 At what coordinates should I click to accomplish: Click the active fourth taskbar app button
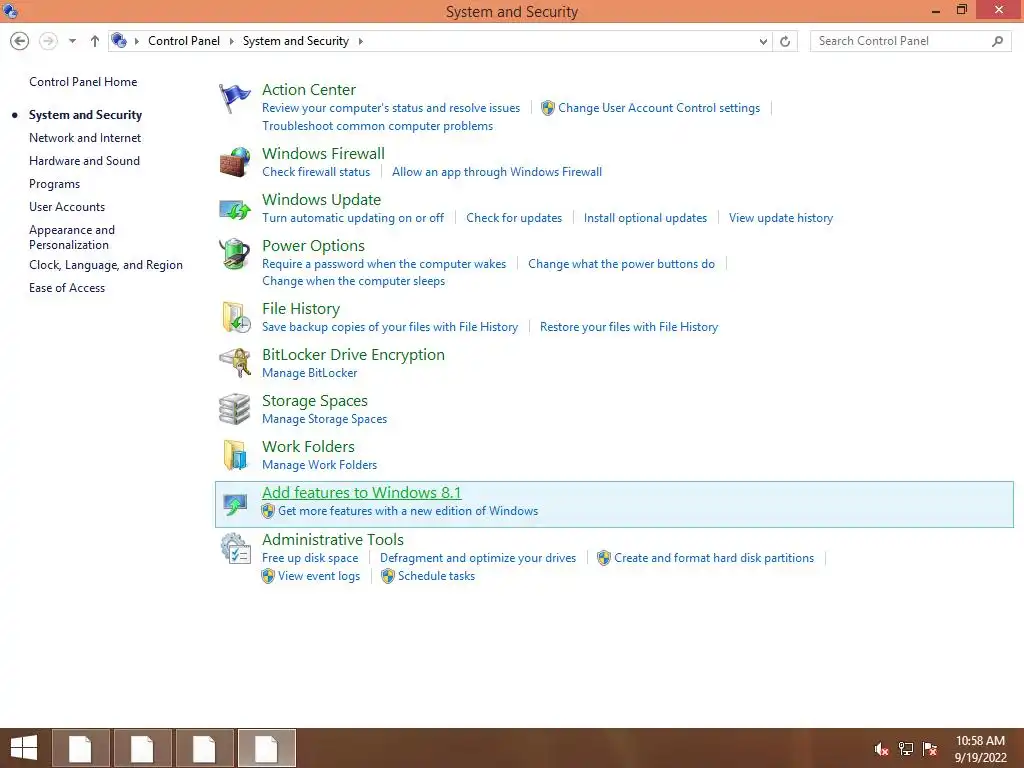point(266,748)
